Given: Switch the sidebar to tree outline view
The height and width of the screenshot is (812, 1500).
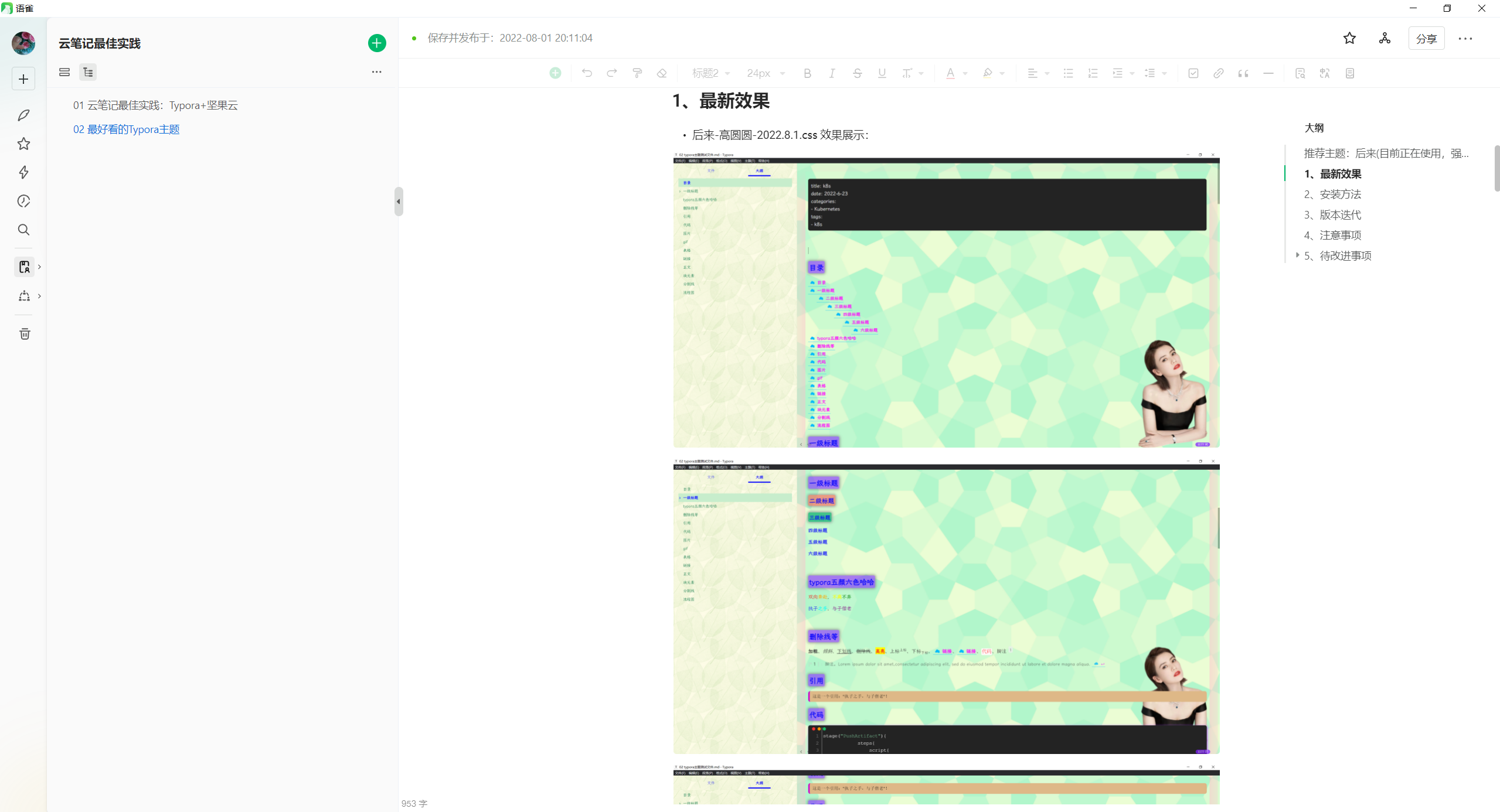Looking at the screenshot, I should pyautogui.click(x=88, y=72).
